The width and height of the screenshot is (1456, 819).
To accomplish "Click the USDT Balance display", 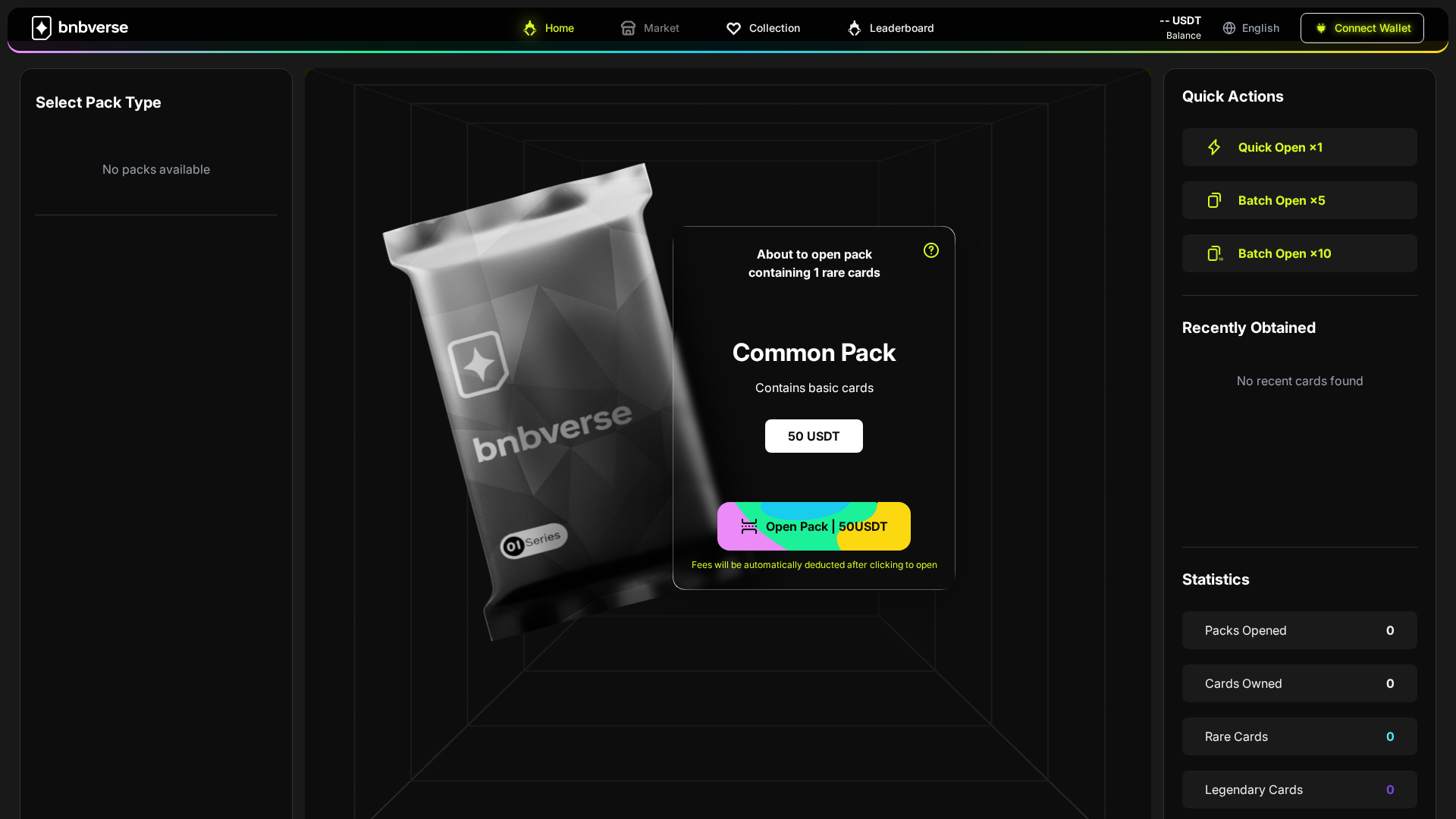I will coord(1181,28).
